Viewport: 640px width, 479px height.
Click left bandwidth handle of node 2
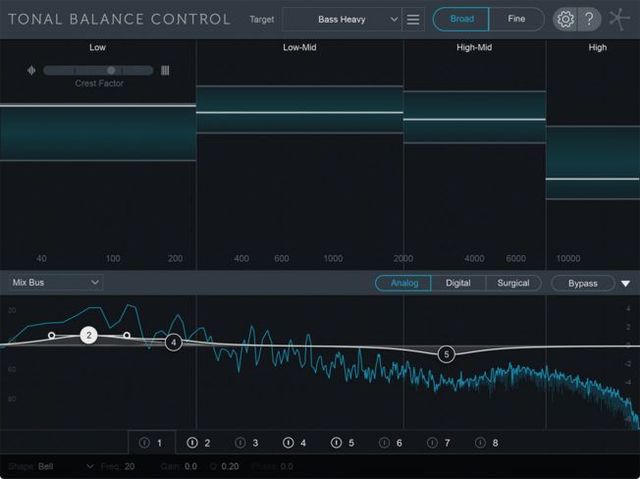[x=51, y=335]
